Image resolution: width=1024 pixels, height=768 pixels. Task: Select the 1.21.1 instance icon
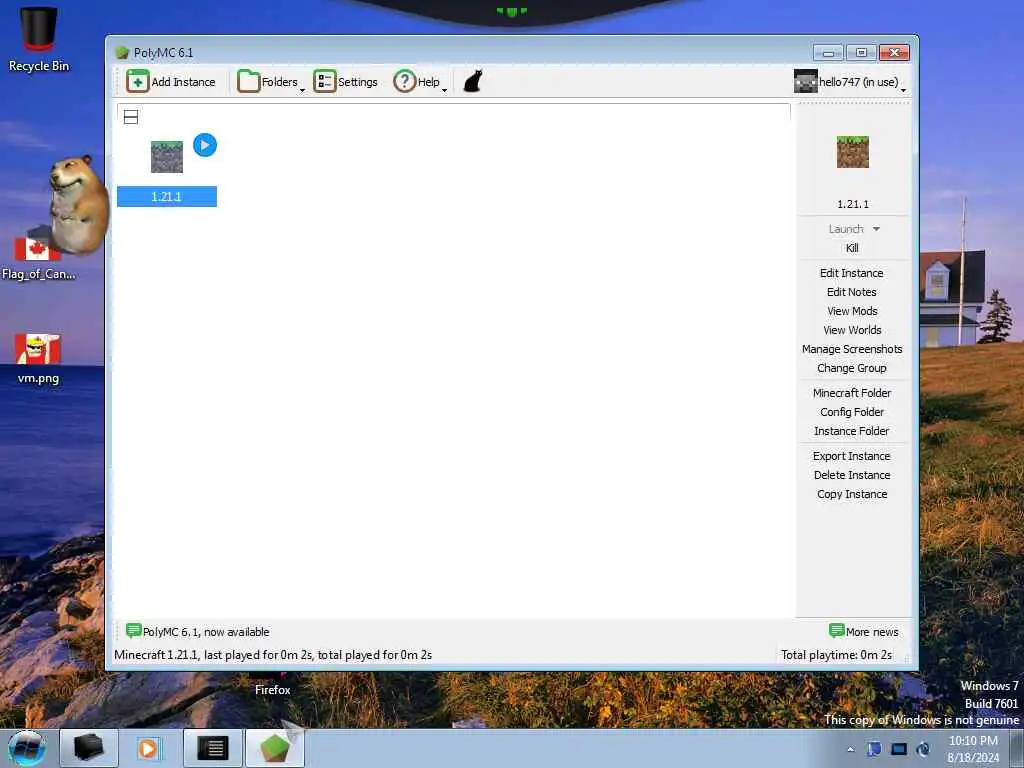(167, 157)
